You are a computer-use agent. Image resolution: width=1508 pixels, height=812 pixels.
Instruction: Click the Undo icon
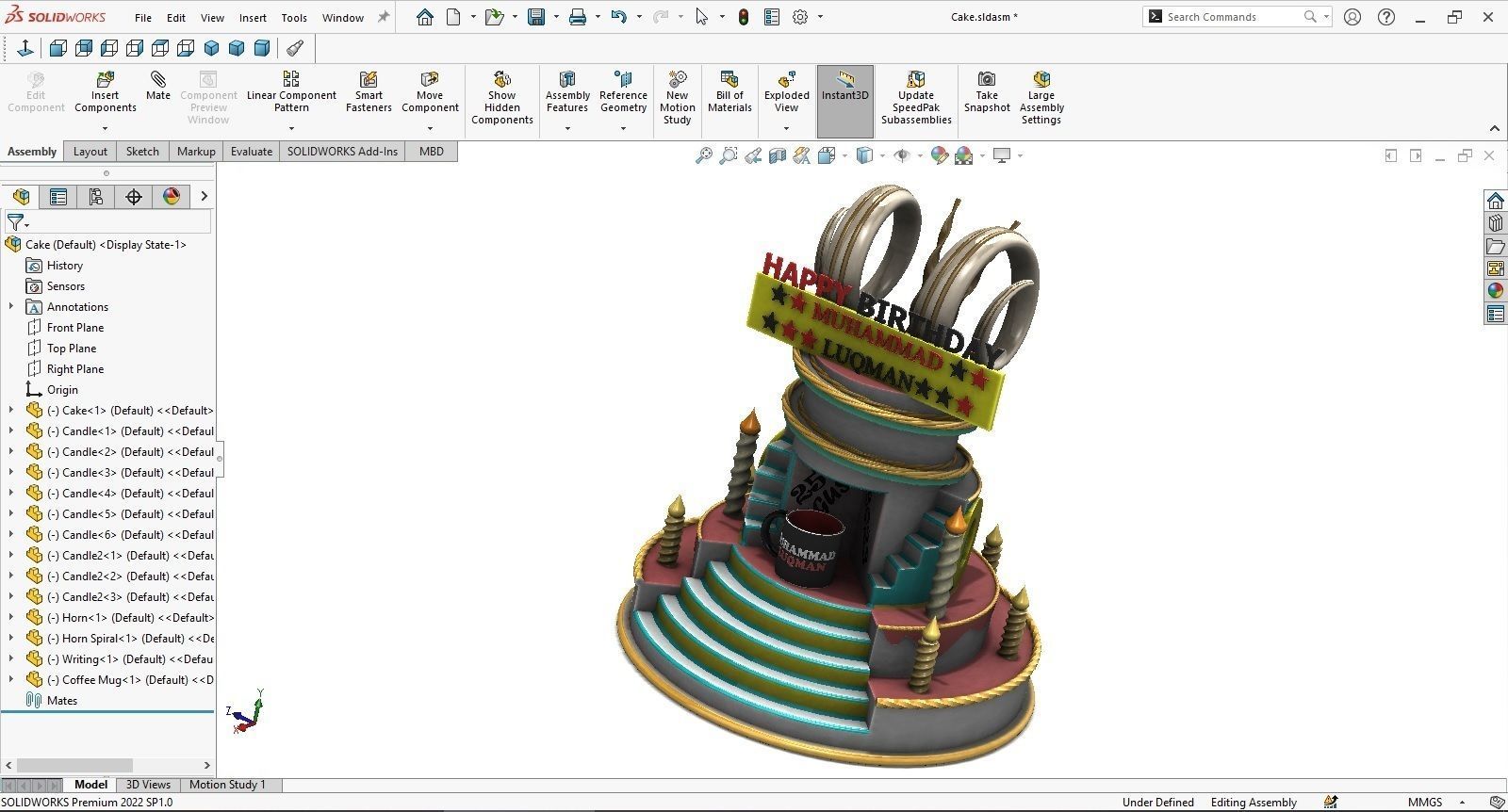pyautogui.click(x=618, y=17)
